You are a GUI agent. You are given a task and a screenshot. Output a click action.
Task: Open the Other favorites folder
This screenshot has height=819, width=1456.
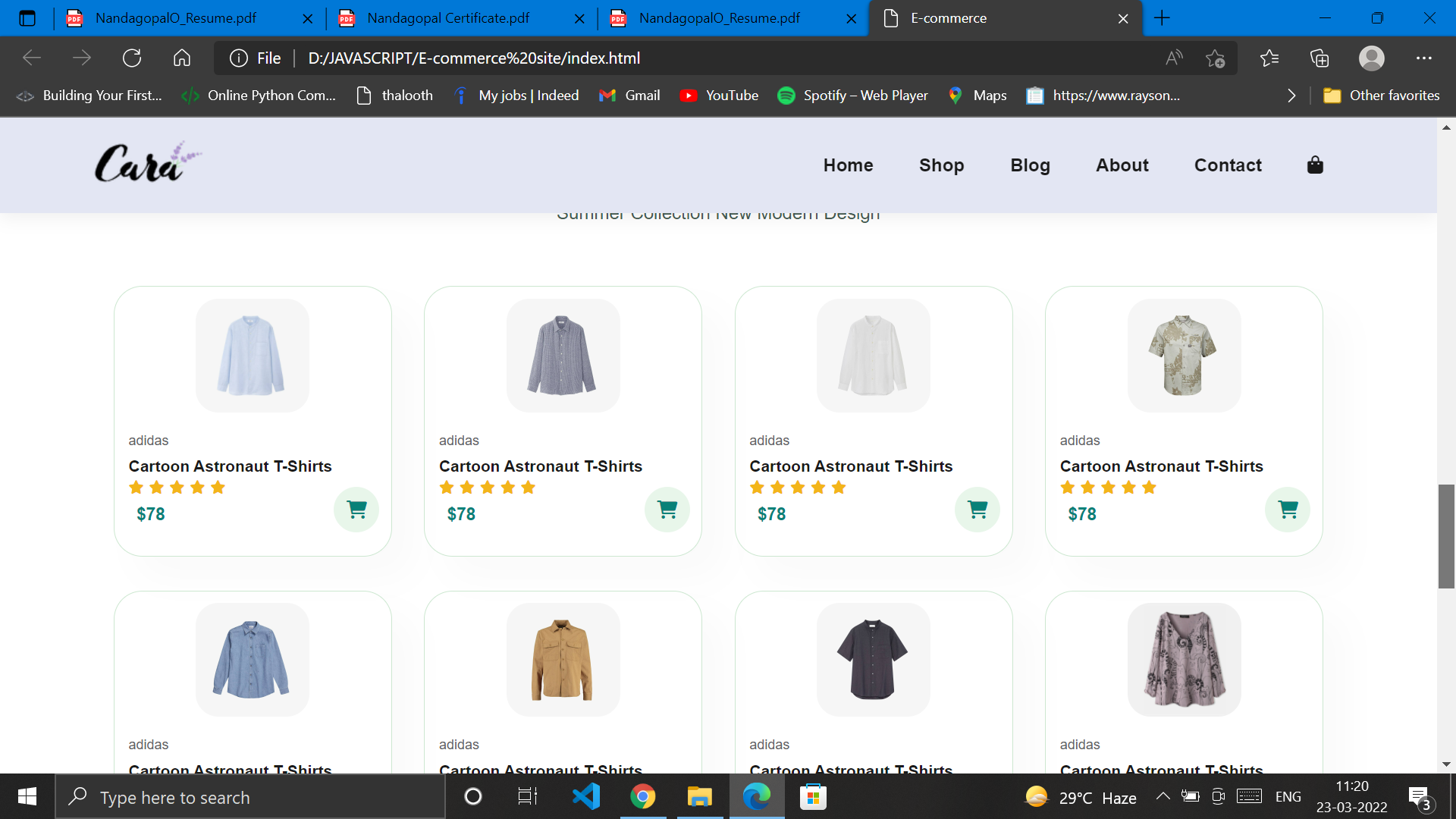[1381, 96]
